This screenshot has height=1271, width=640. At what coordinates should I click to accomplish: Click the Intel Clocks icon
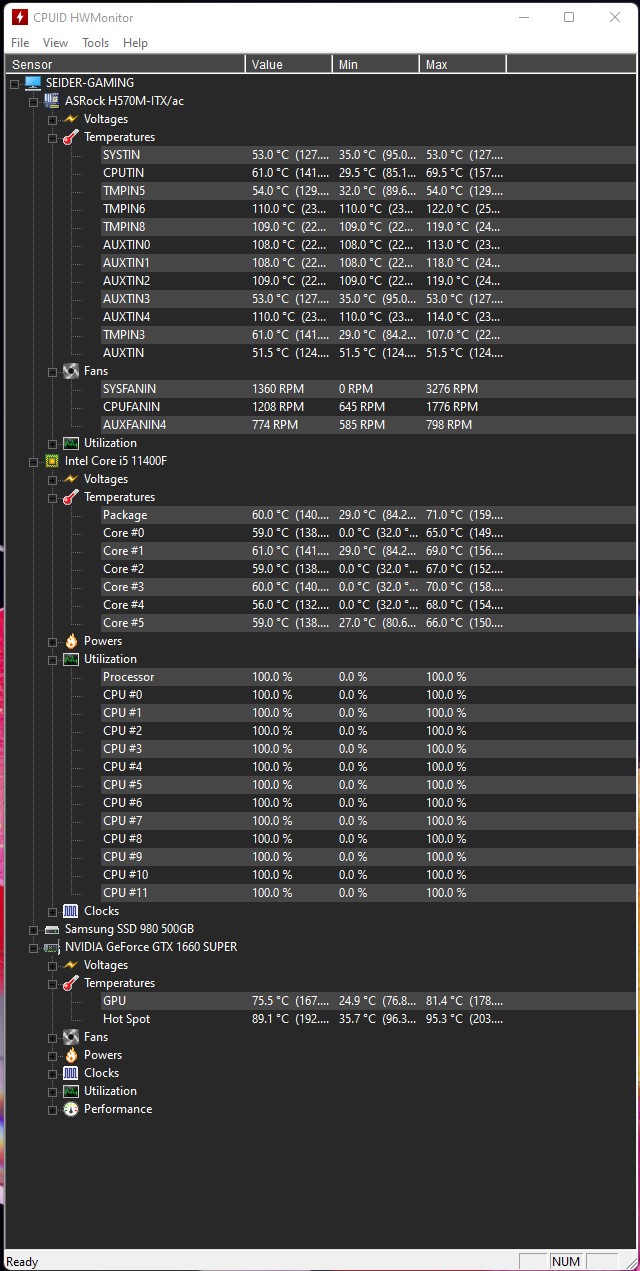pos(71,911)
